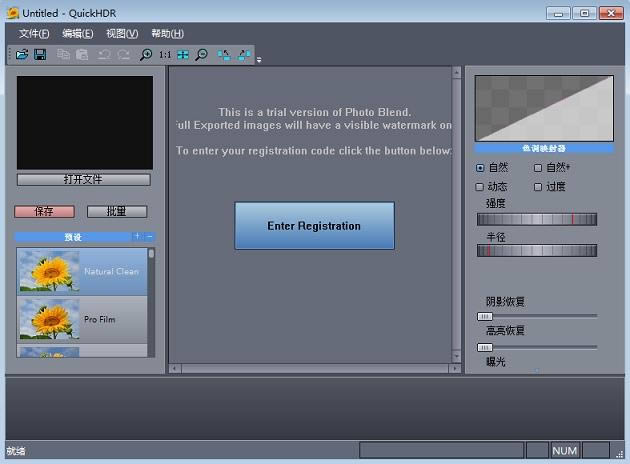Click the red 保存 button
The image size is (630, 464).
point(44,211)
